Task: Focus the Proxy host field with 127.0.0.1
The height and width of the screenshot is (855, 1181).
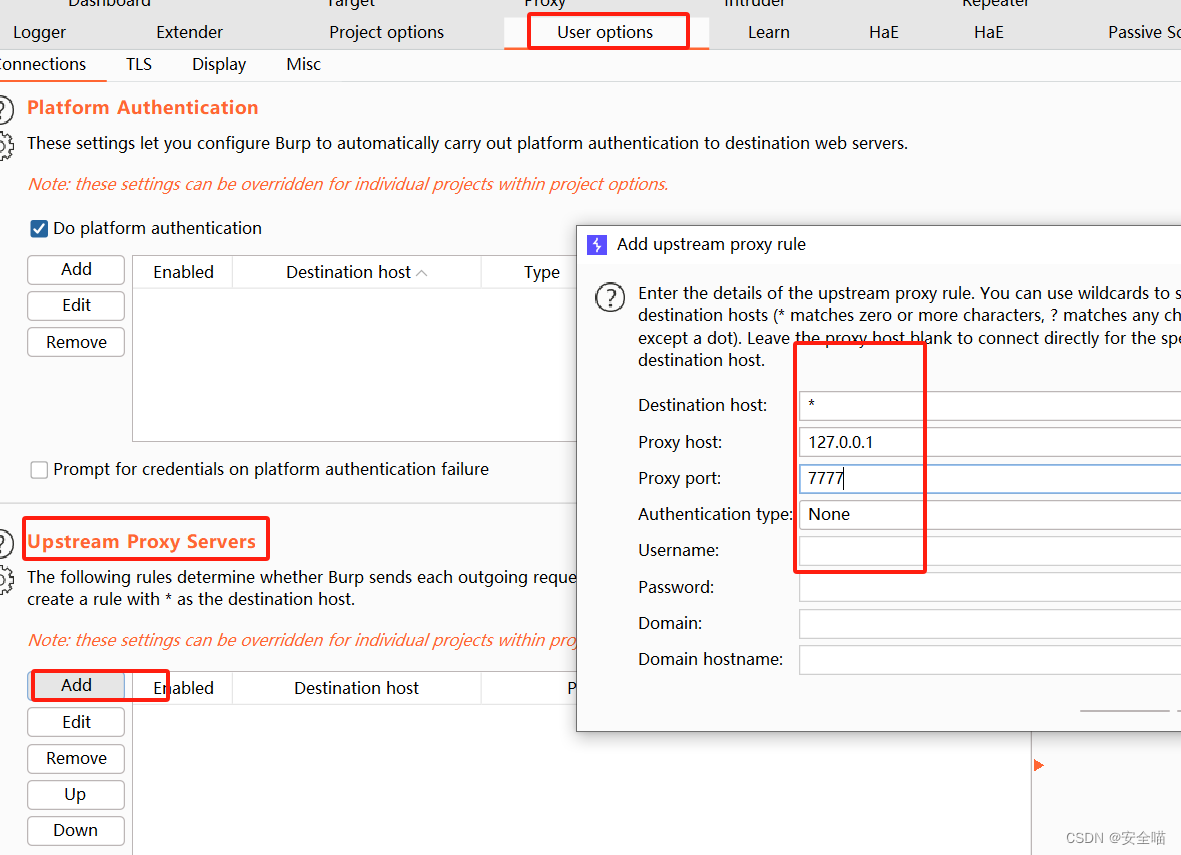Action: coord(990,442)
